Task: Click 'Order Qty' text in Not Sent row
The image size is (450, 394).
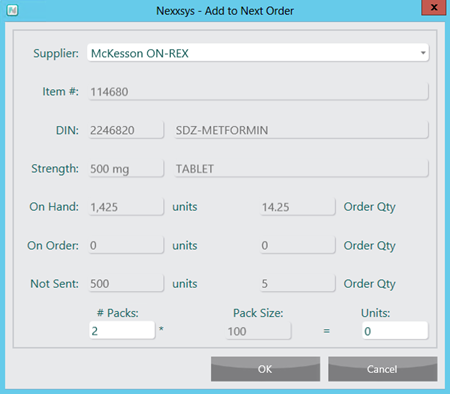Action: (x=370, y=284)
